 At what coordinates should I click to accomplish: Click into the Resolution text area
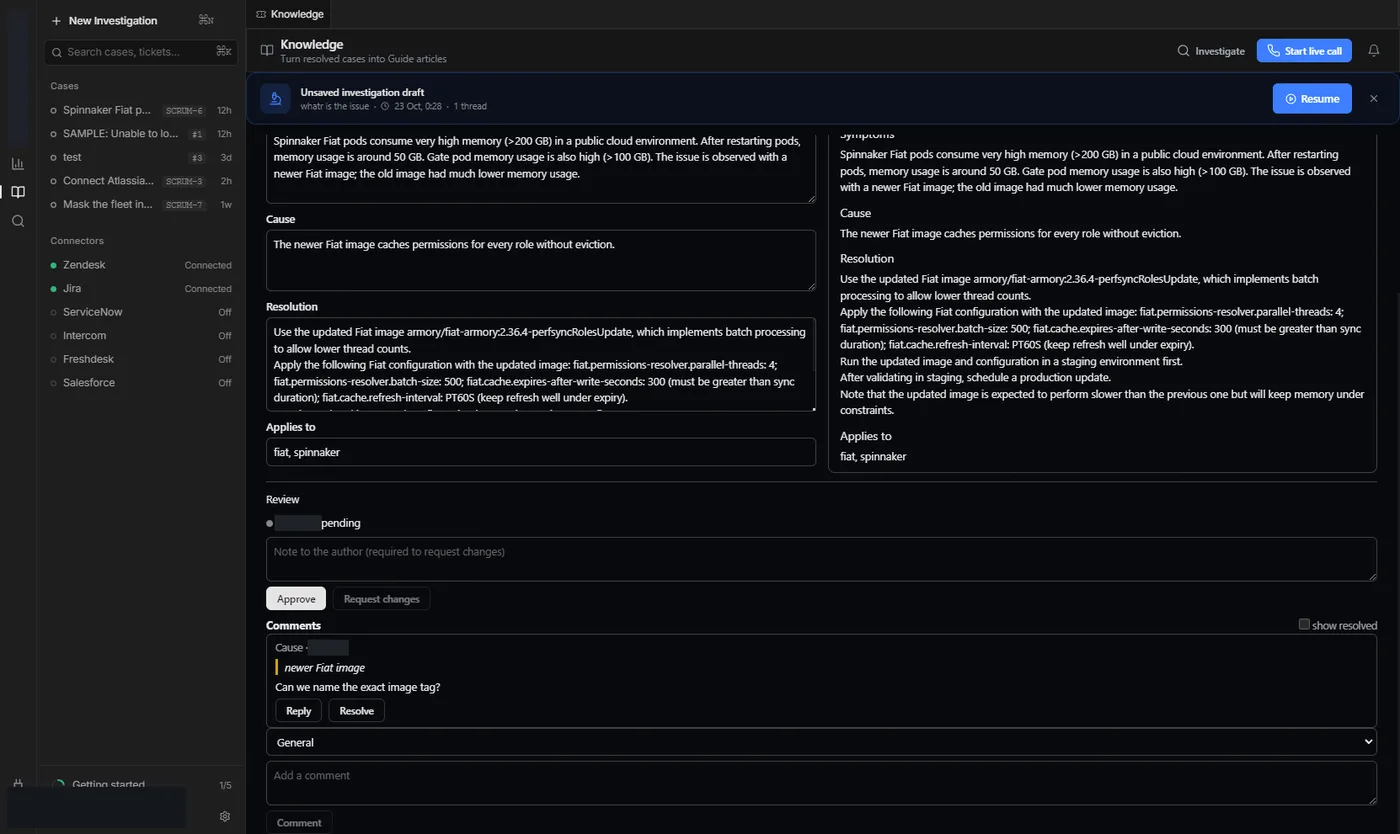coord(541,364)
